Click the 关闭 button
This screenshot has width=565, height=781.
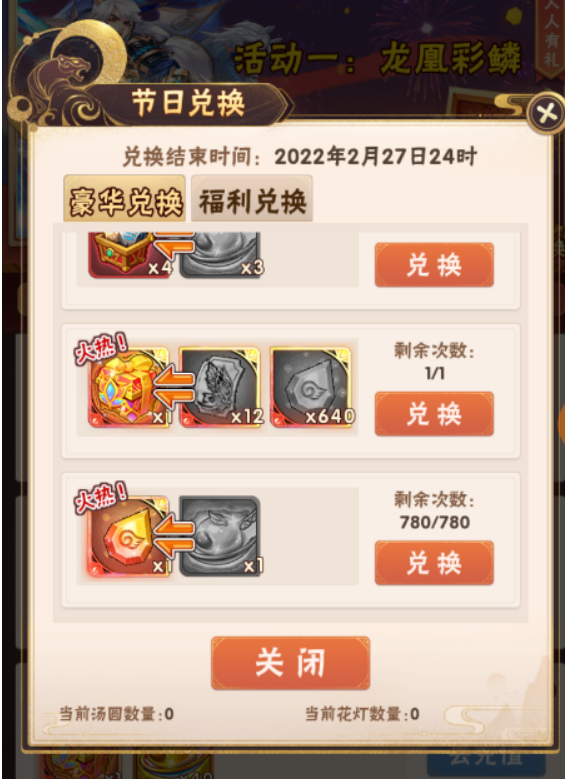(290, 663)
